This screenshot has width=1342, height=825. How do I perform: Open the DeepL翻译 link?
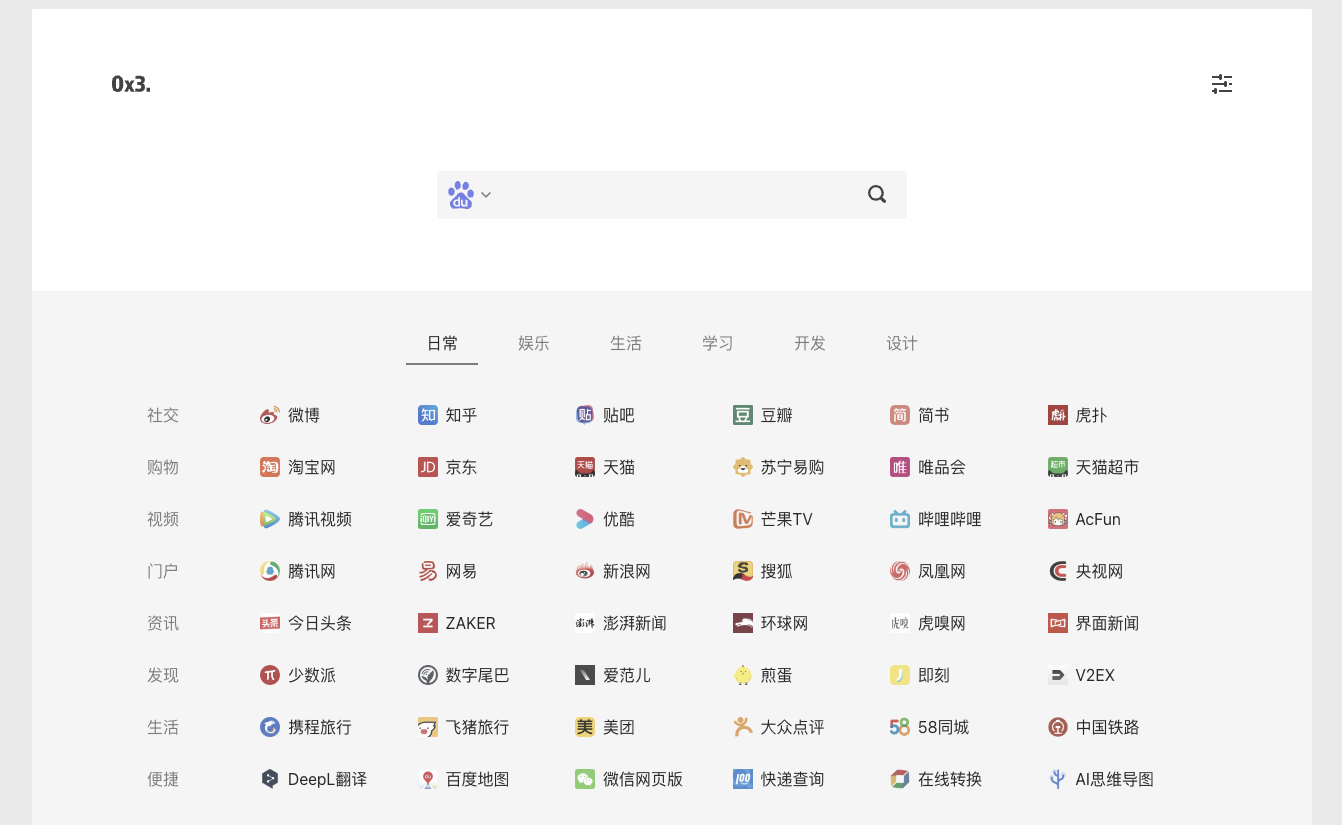[x=314, y=779]
